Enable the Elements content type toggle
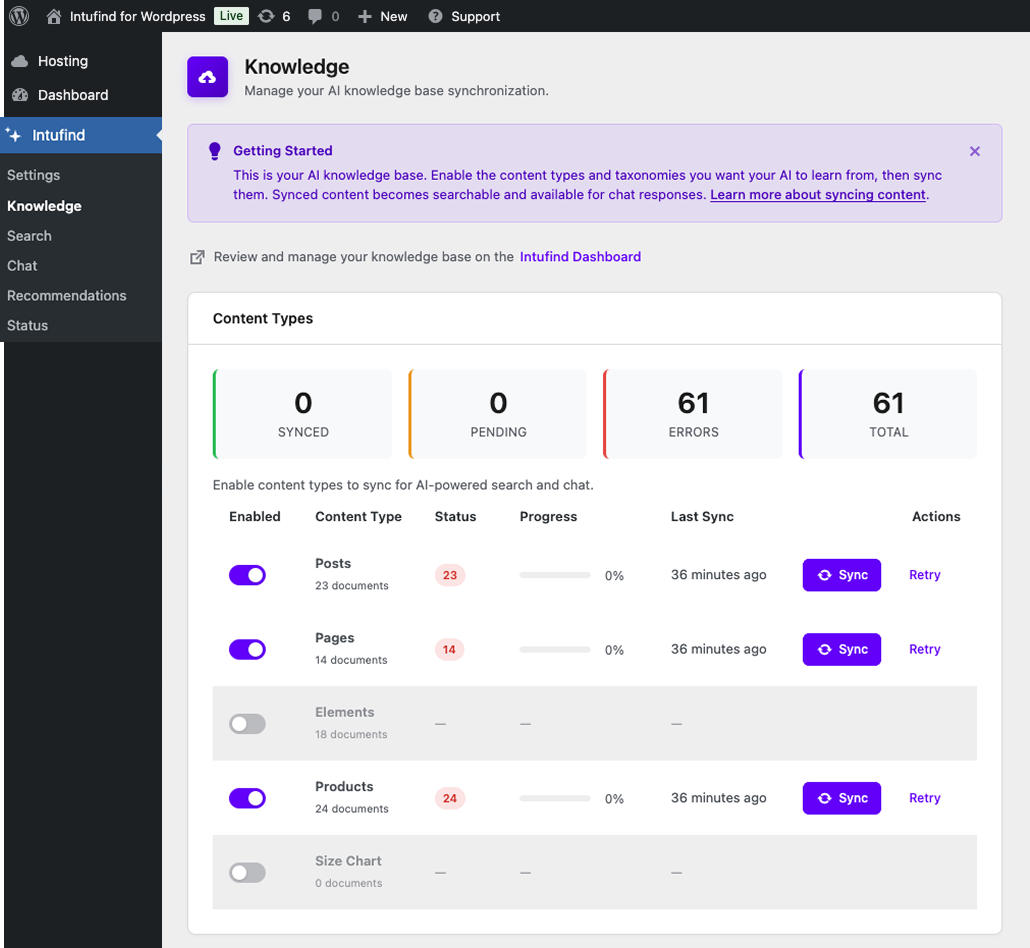1030x948 pixels. tap(247, 724)
